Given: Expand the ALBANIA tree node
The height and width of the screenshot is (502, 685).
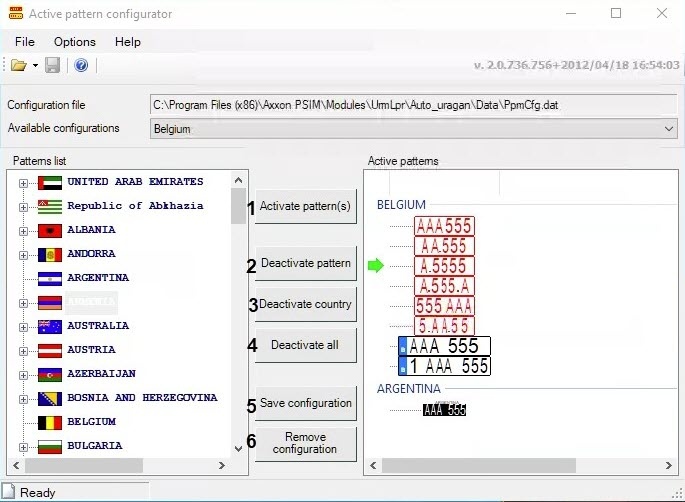Looking at the screenshot, I should coord(23,231).
